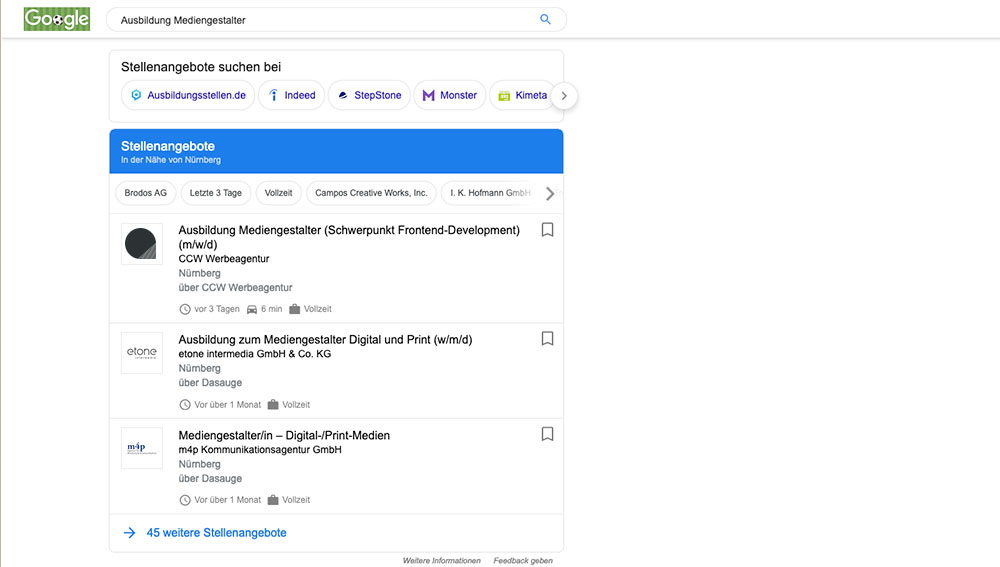Viewport: 1000px width, 567px height.
Task: Open the Kimeta job portal chip
Action: coord(522,95)
